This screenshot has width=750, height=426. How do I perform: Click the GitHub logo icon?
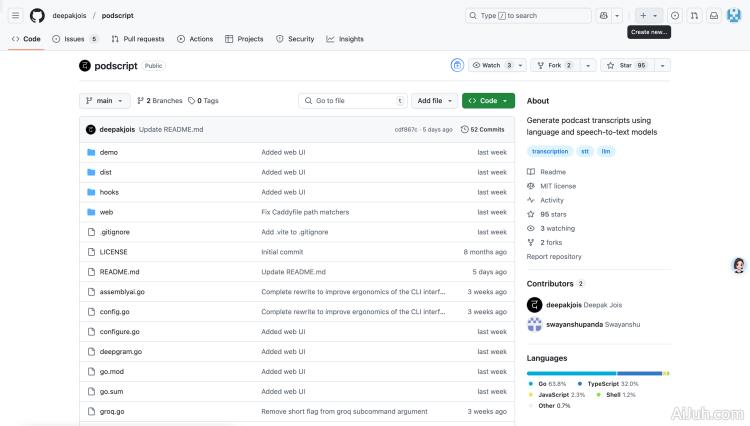pos(37,16)
